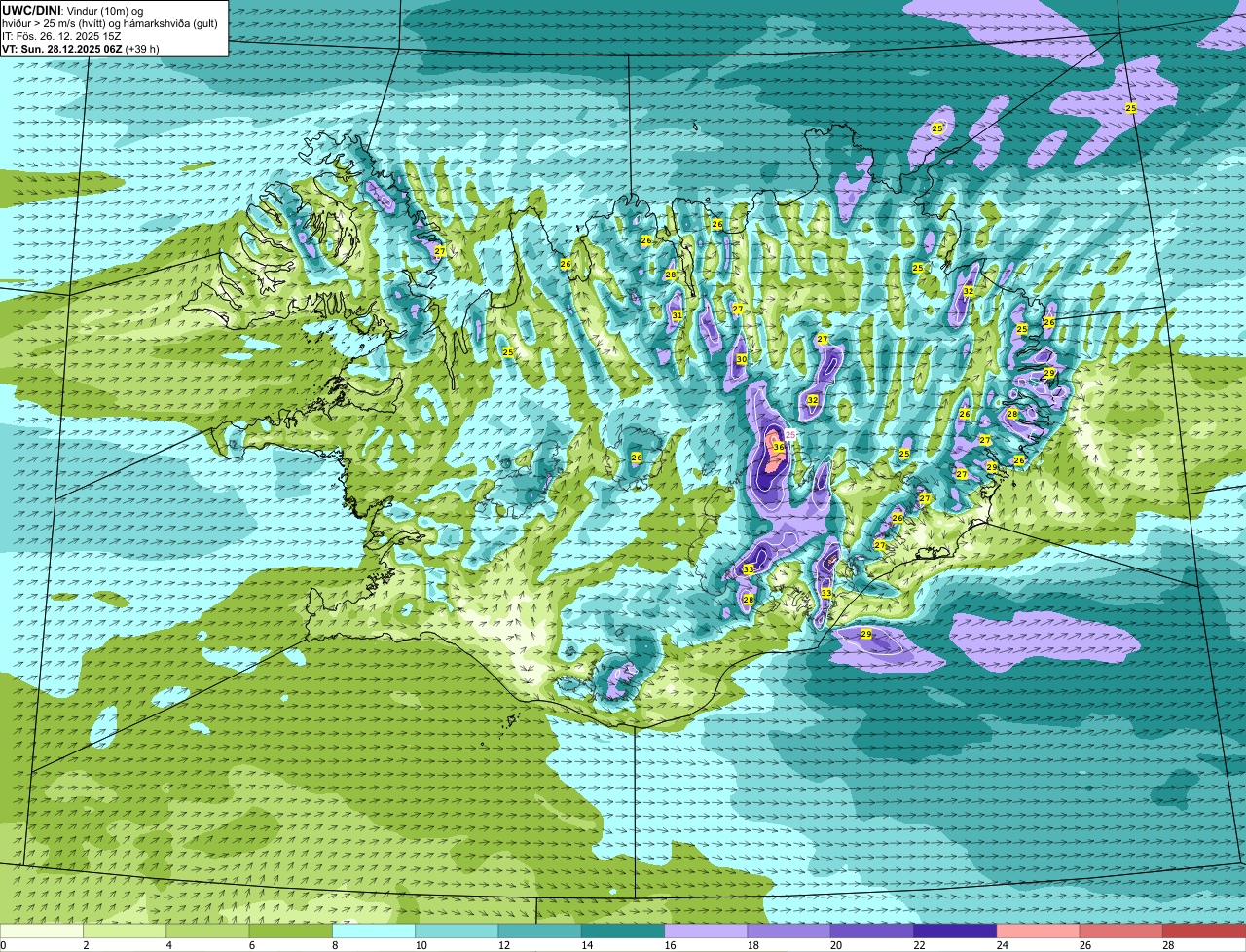Image resolution: width=1246 pixels, height=952 pixels.
Task: Click the 24–26 m/s light pink legend segment
Action: [1038, 931]
